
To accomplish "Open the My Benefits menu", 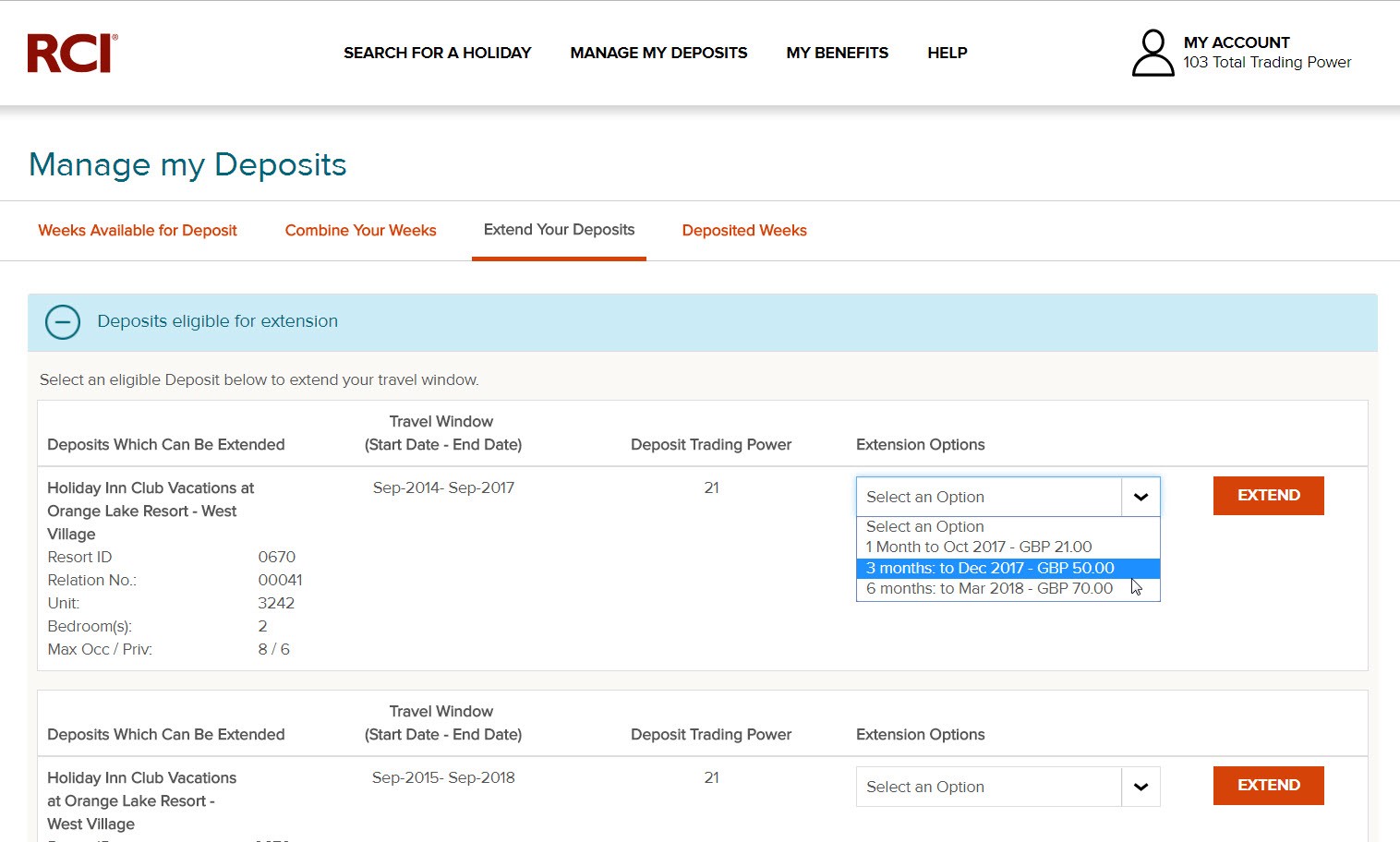I will point(838,53).
